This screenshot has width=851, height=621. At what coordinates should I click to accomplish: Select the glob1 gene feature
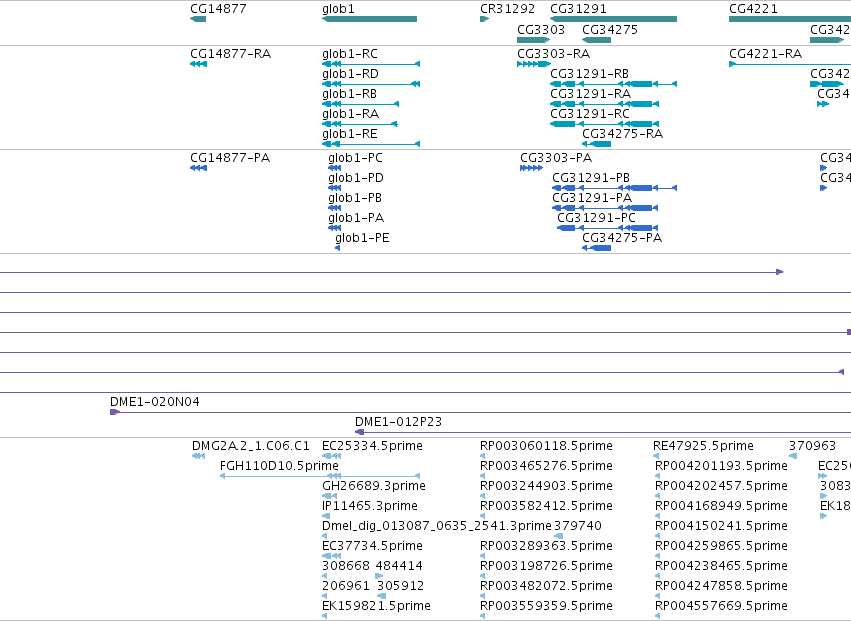click(x=370, y=19)
